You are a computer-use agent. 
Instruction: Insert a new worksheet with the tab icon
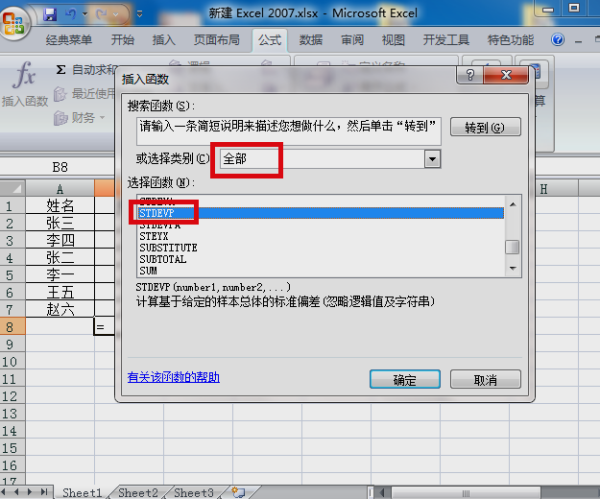pyautogui.click(x=238, y=492)
